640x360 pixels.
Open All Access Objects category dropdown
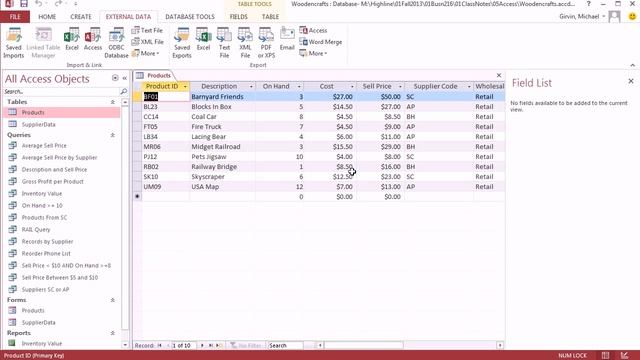point(115,78)
